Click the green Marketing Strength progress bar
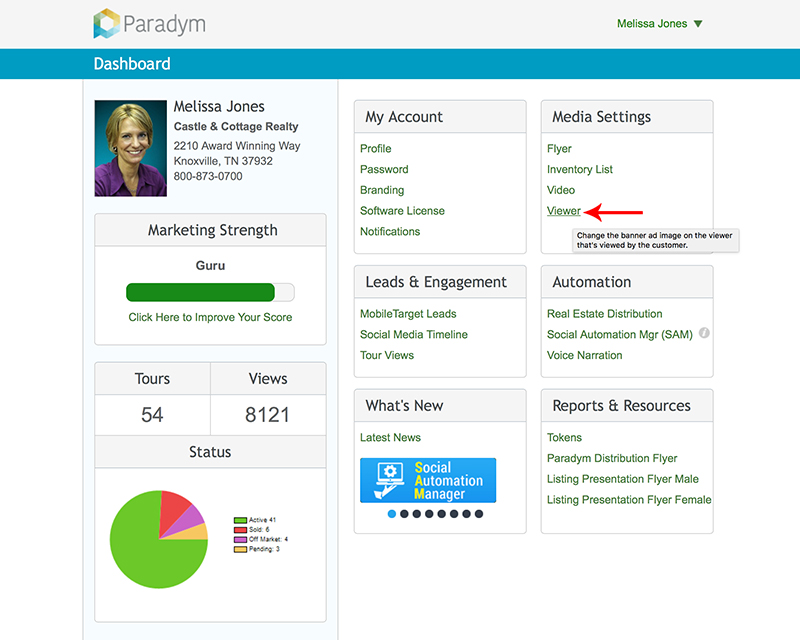This screenshot has height=640, width=800. coord(201,292)
